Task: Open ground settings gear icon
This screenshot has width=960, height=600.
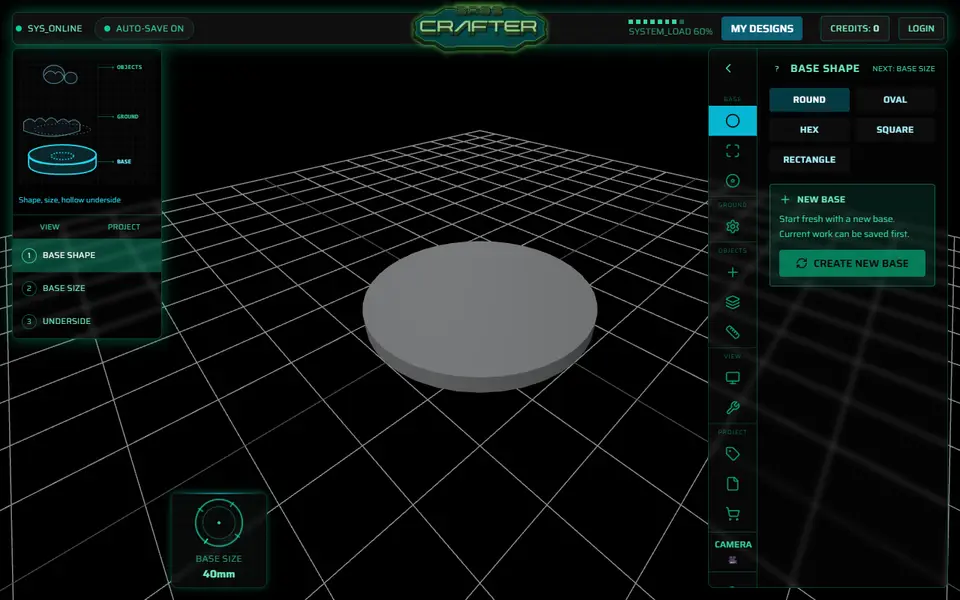Action: pos(732,227)
